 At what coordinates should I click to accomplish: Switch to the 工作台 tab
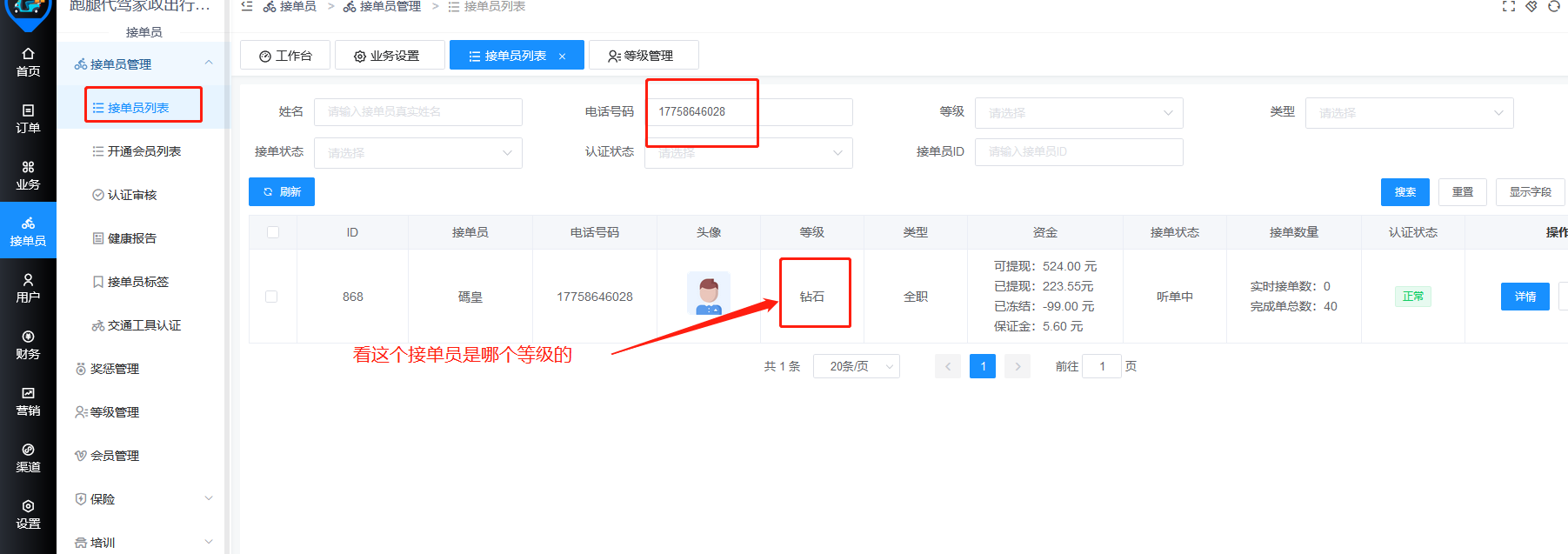coord(285,56)
